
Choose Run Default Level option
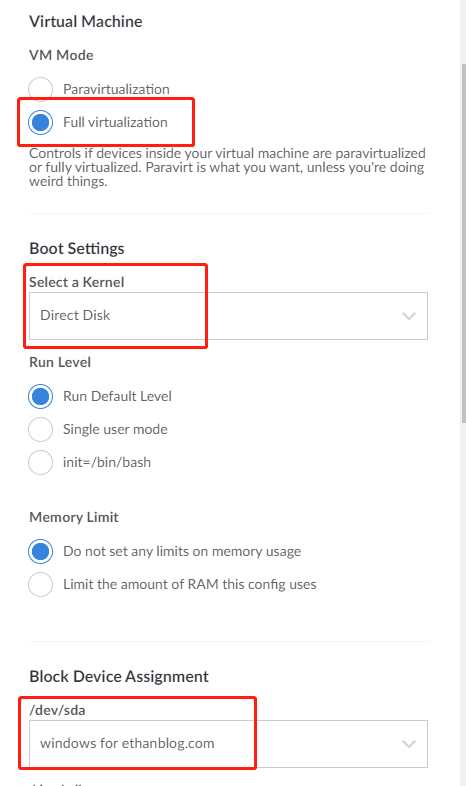click(x=41, y=396)
